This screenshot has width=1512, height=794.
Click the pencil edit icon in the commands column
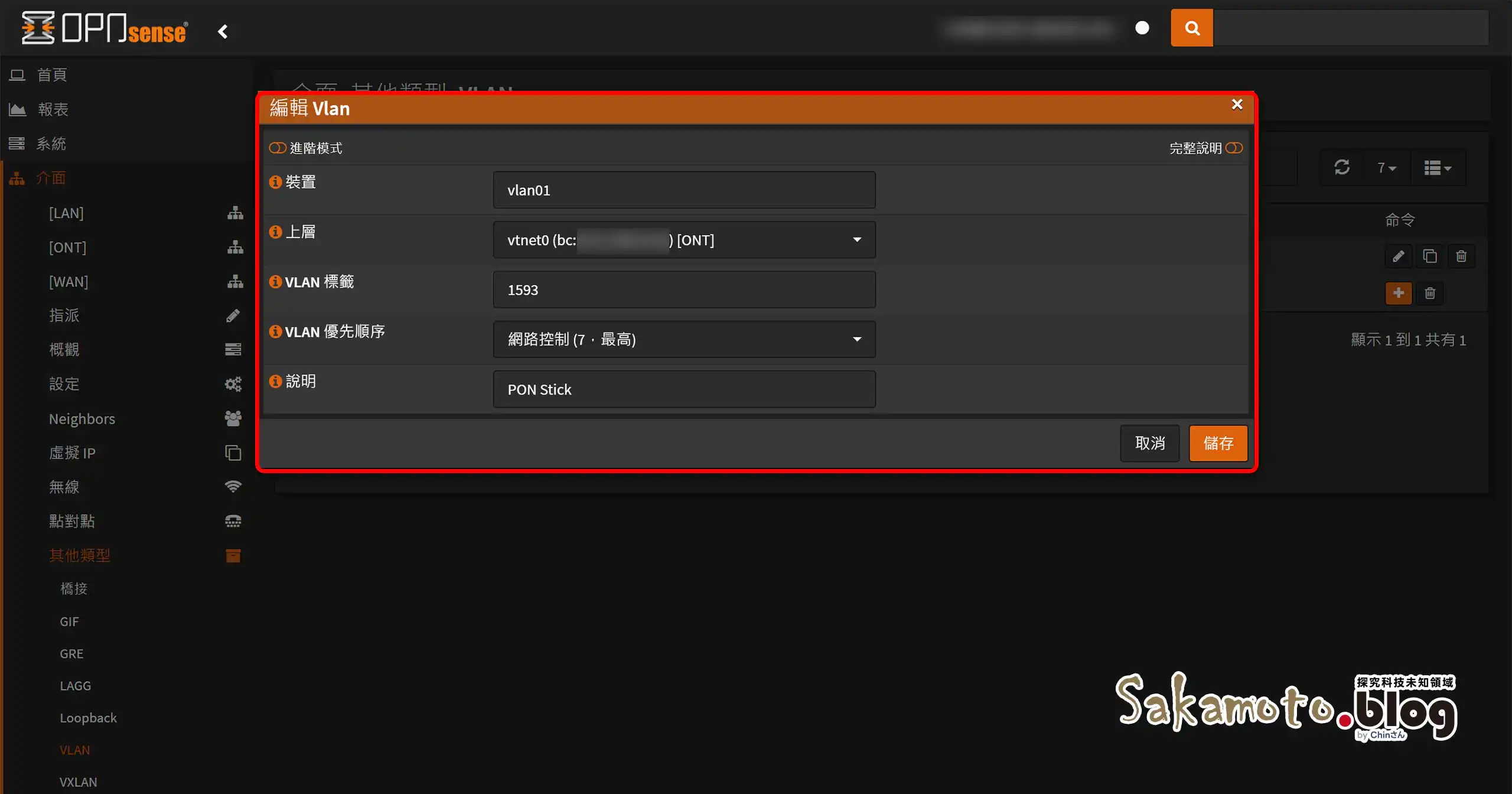[1398, 256]
